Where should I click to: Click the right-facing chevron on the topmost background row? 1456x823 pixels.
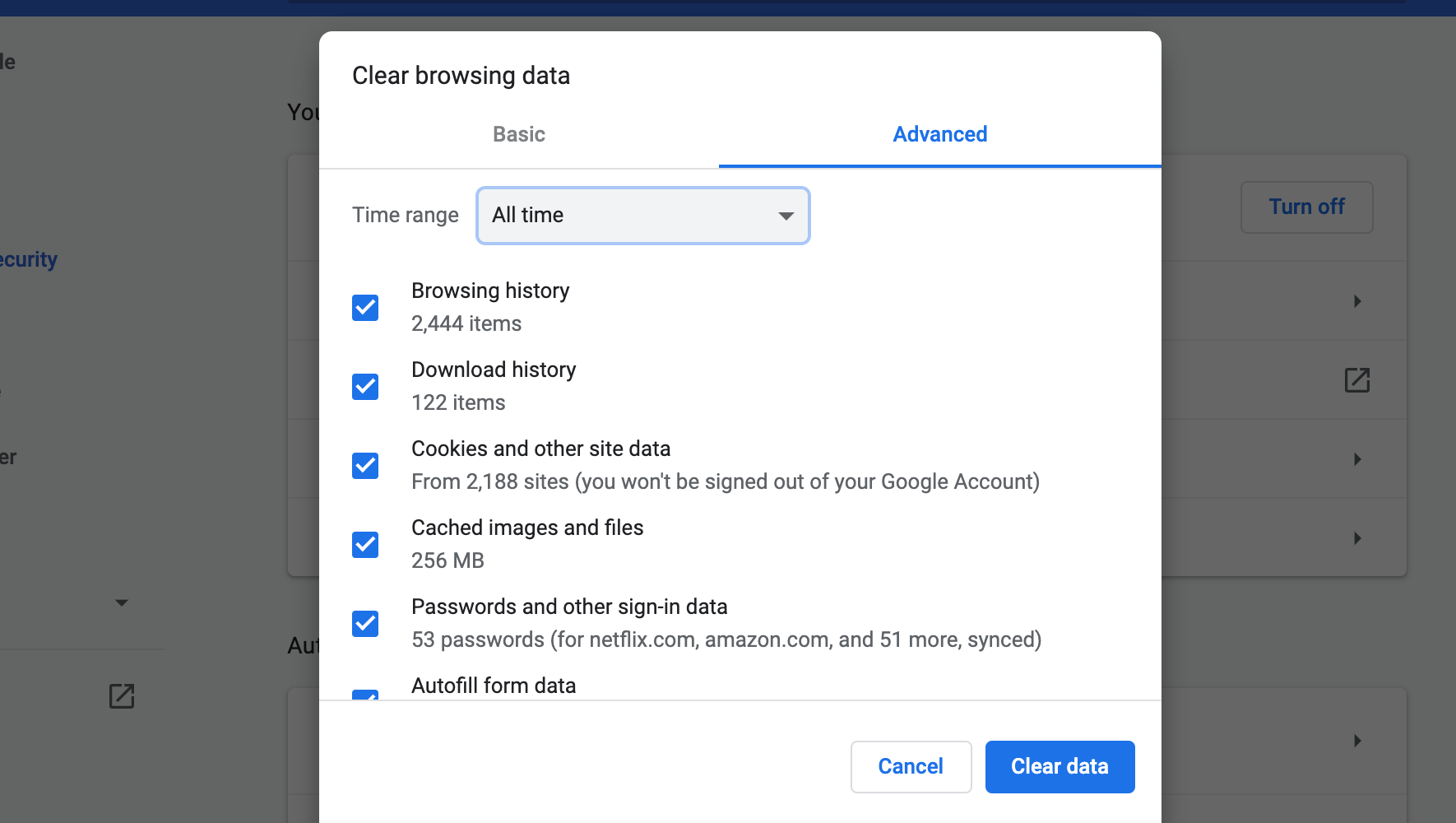[1356, 300]
